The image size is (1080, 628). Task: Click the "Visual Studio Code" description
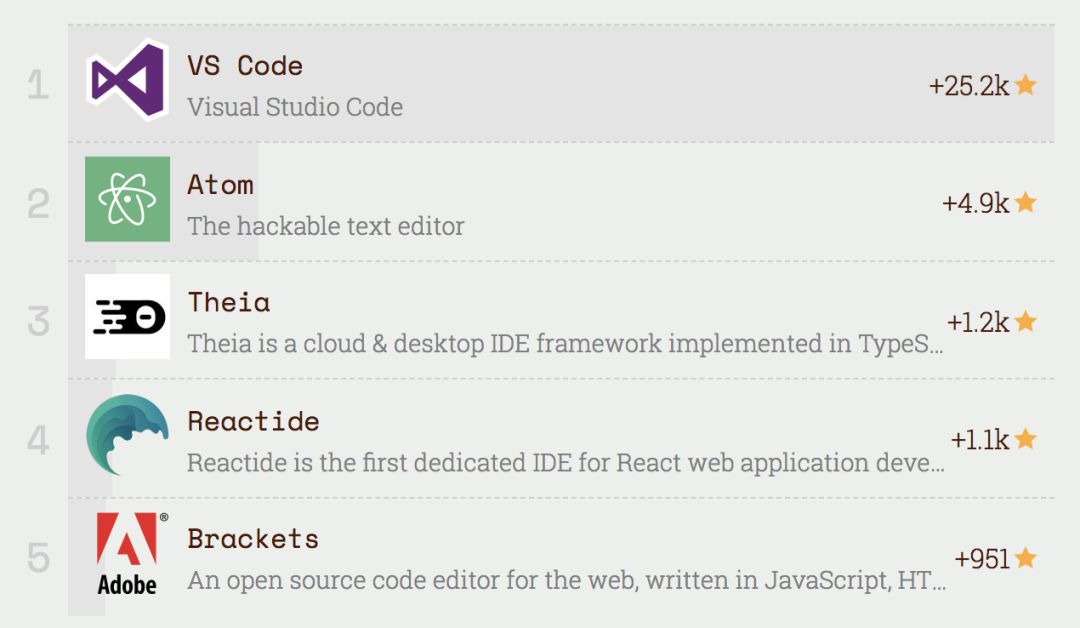click(295, 107)
